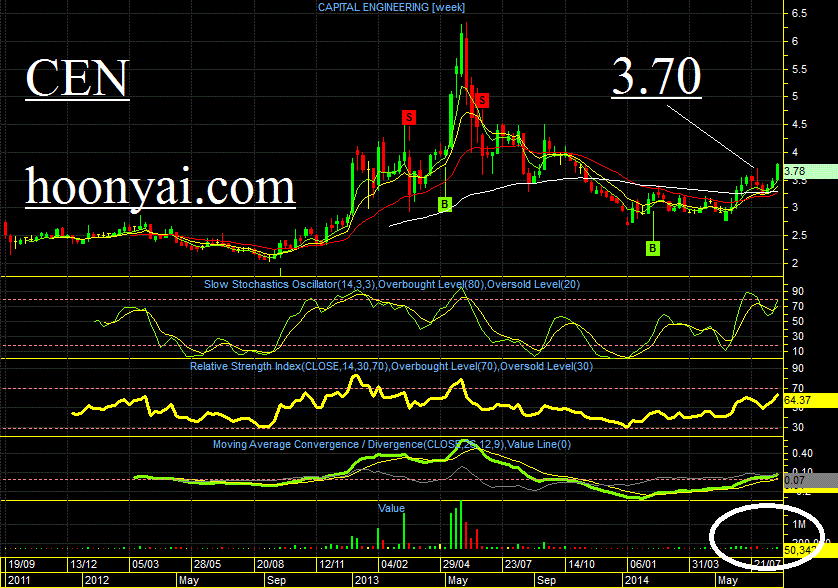The height and width of the screenshot is (588, 838).
Task: Click the 10 level on the stochastics axis
Action: click(x=798, y=351)
